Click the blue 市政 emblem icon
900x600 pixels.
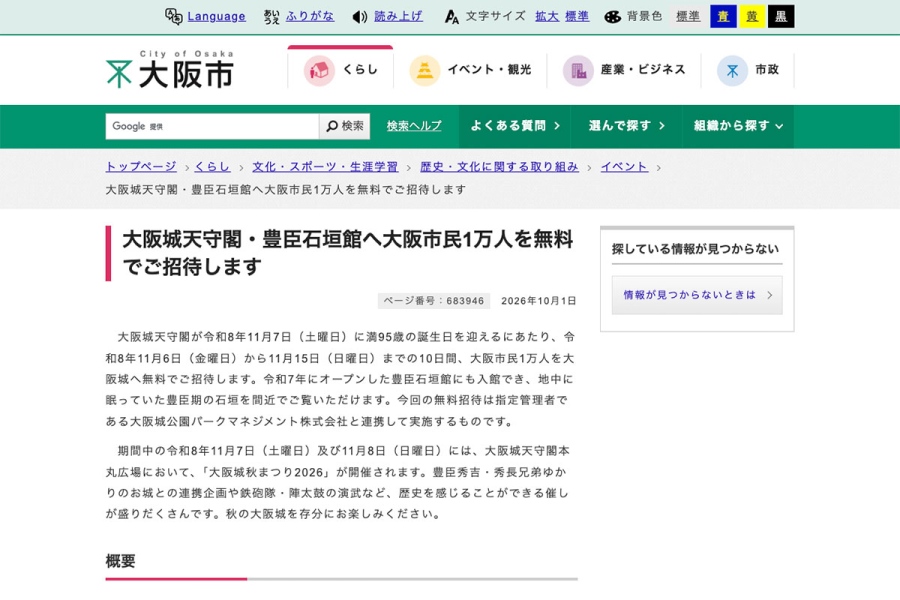tap(732, 71)
